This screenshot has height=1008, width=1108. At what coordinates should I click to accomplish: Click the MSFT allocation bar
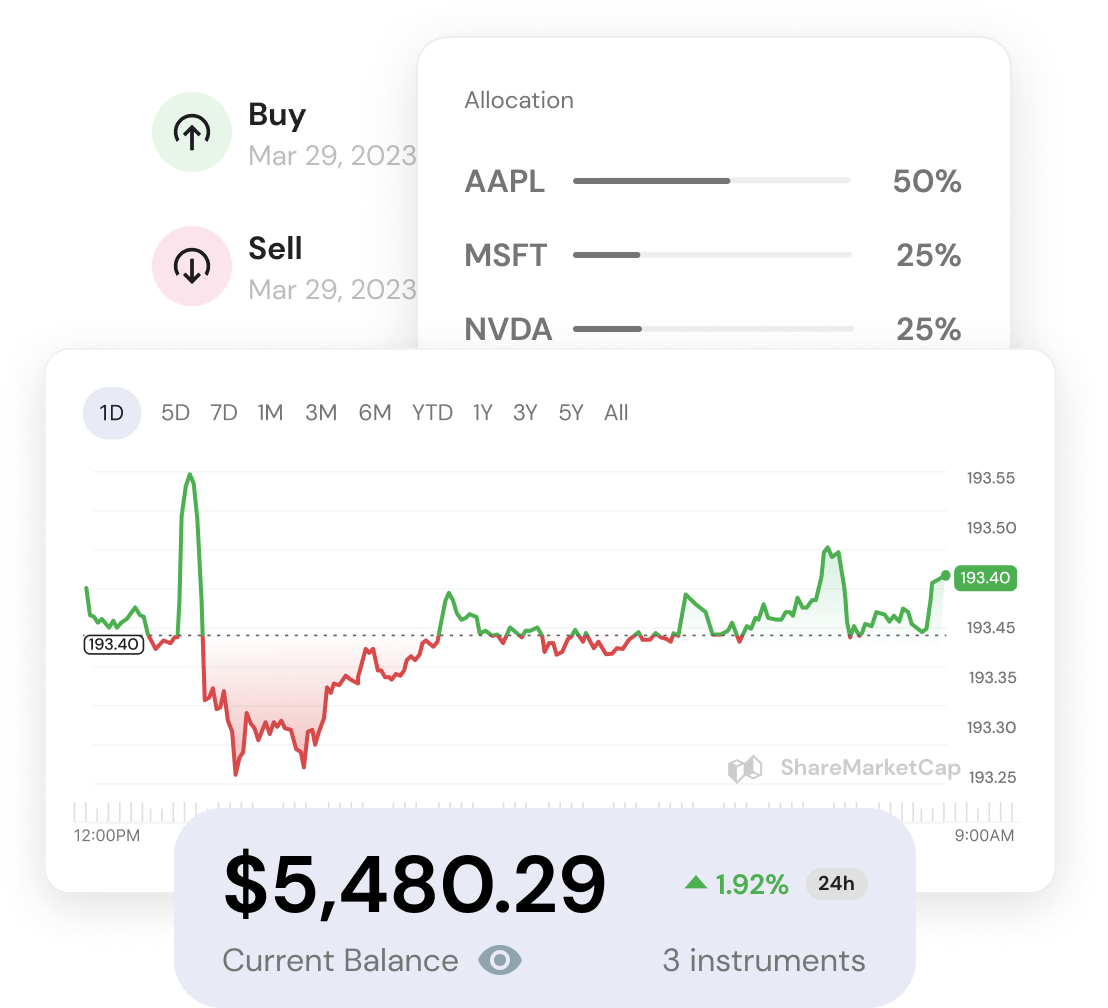coord(711,255)
